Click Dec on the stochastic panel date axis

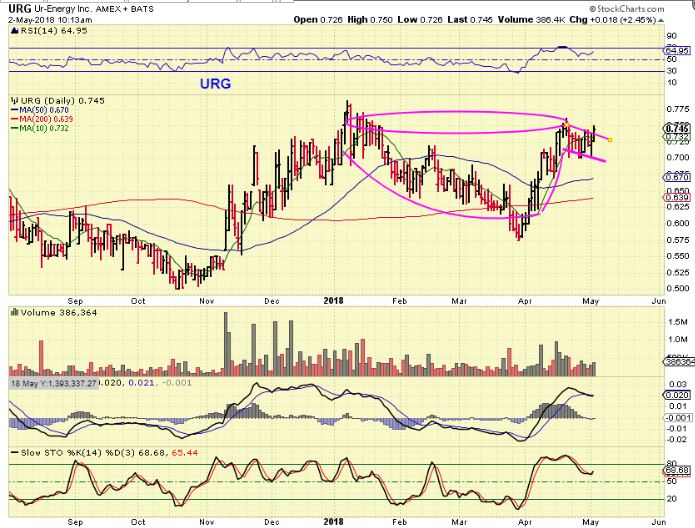pos(272,522)
